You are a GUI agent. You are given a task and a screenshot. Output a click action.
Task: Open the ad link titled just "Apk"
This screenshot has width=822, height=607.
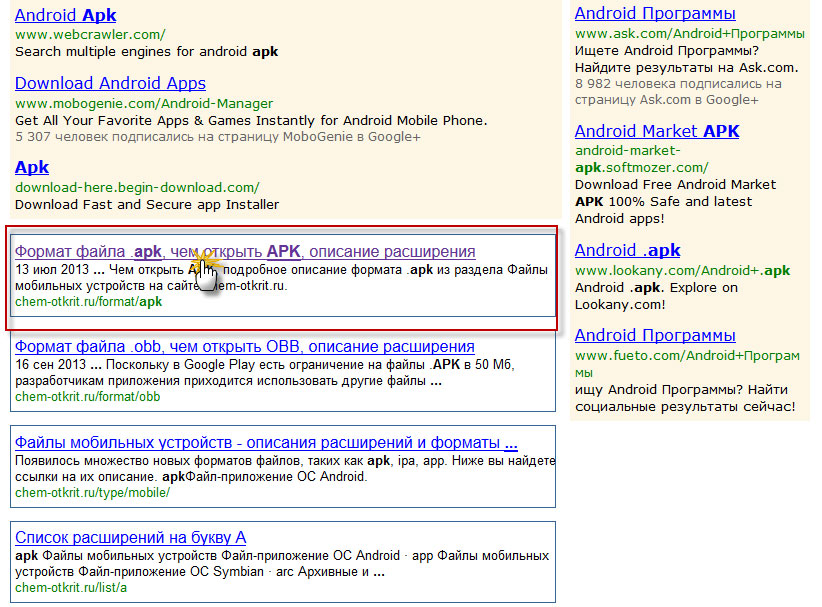(32, 168)
